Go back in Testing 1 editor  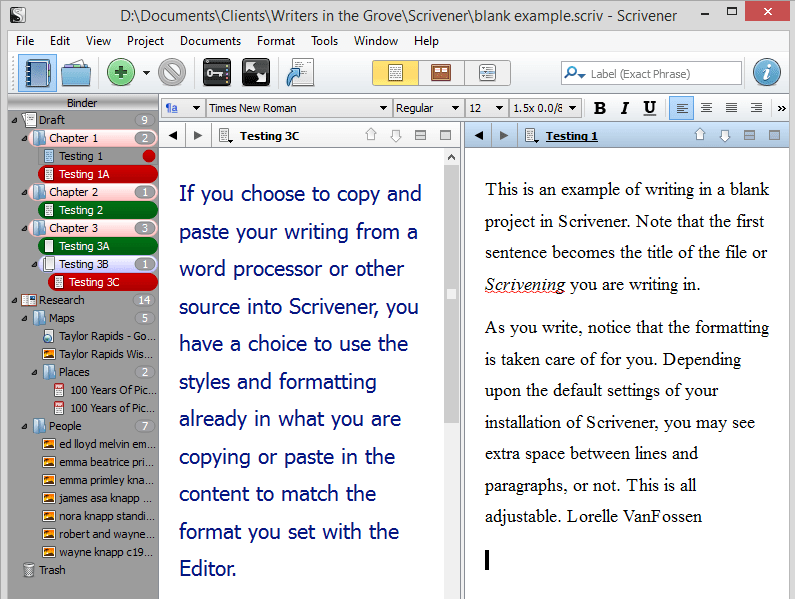pyautogui.click(x=479, y=135)
